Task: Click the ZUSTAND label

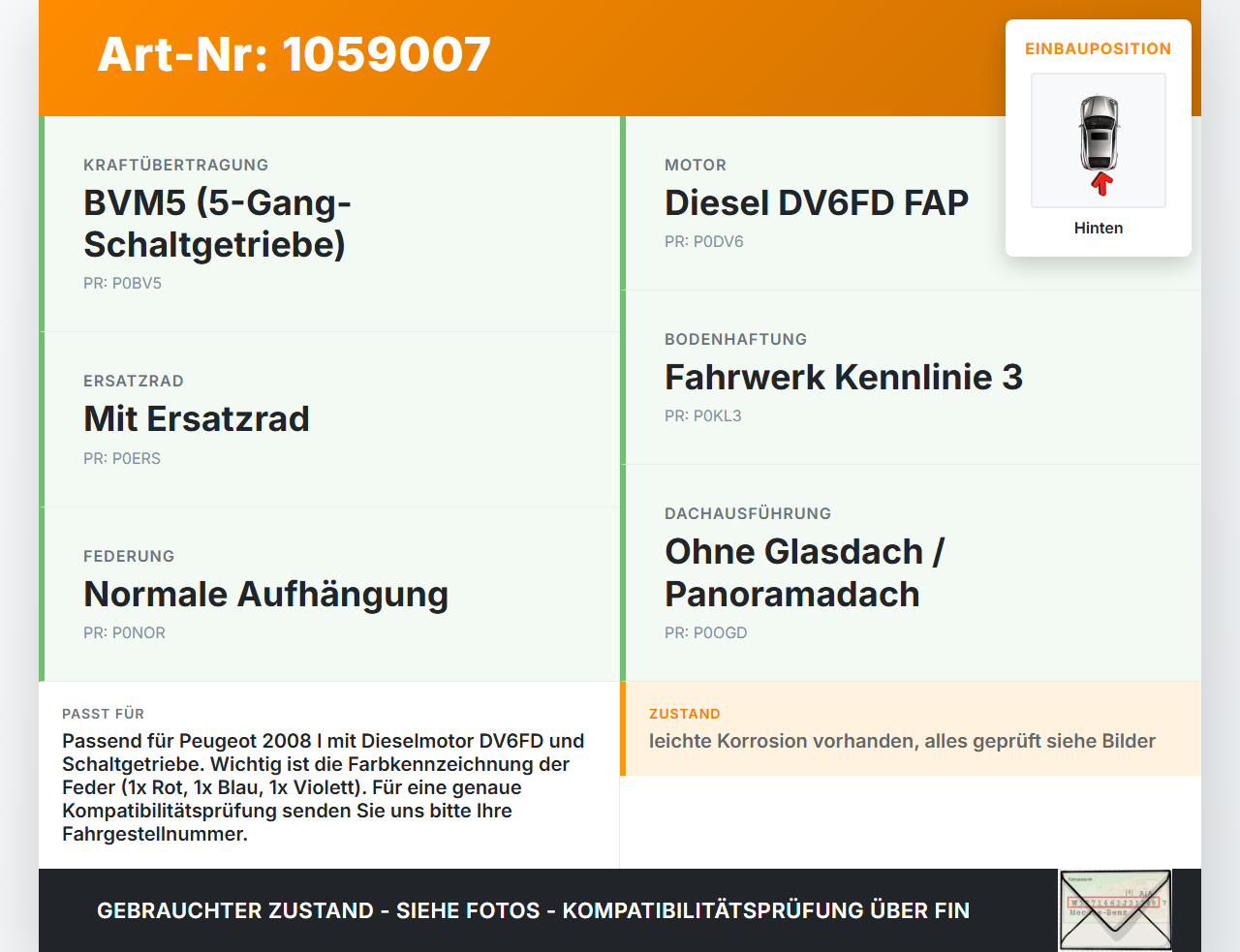Action: (685, 714)
